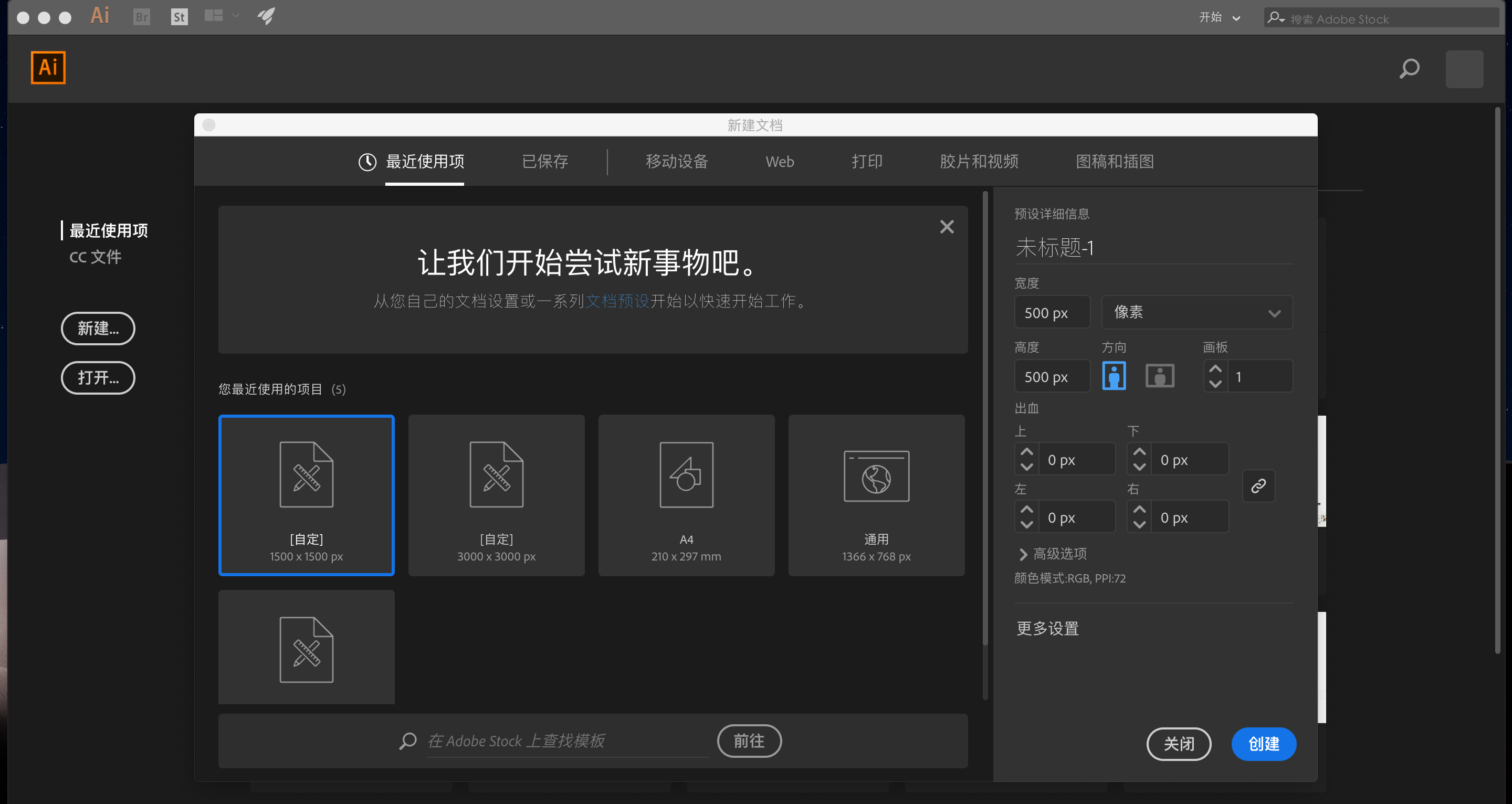
Task: Toggle the bleed link chain icon
Action: click(x=1258, y=486)
